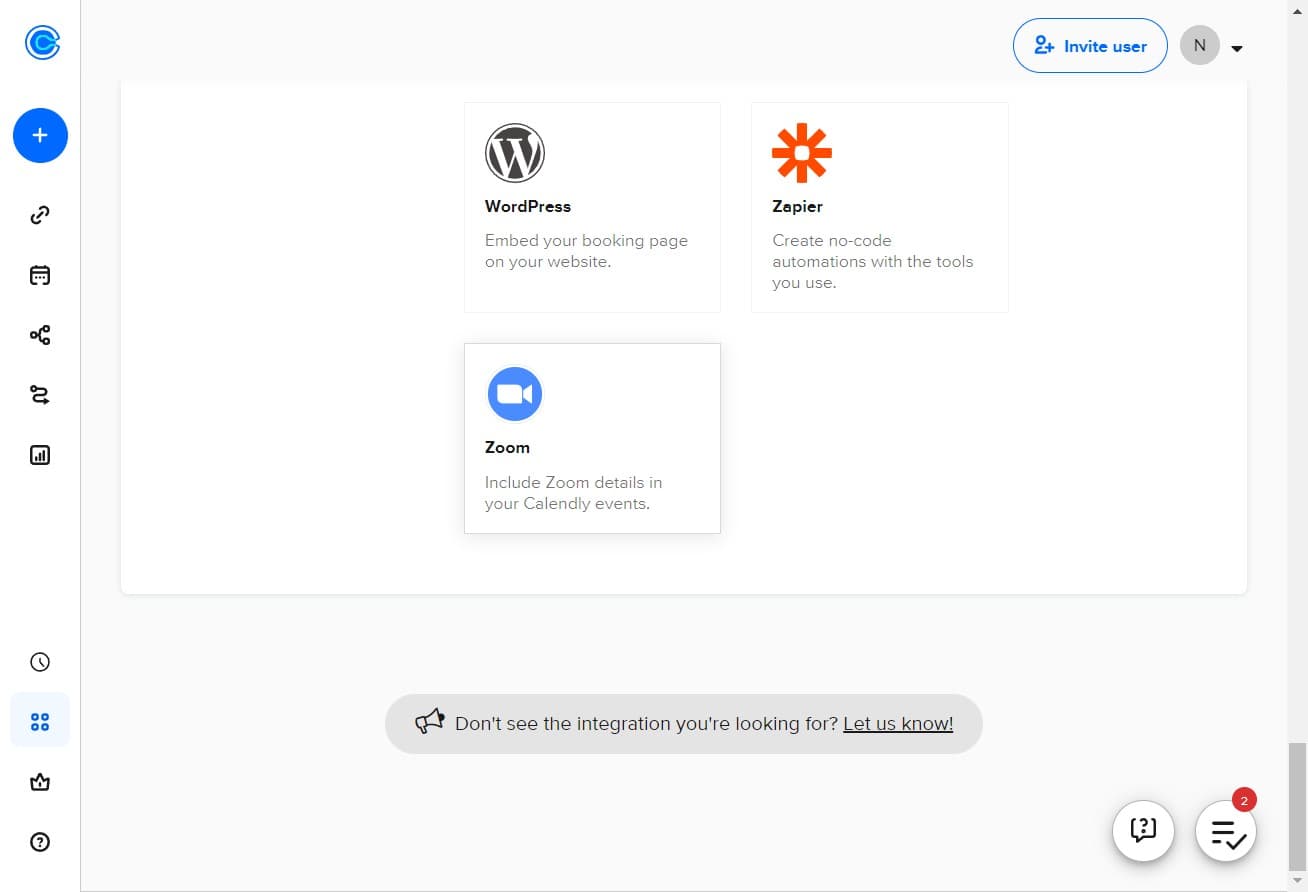The image size is (1308, 892).
Task: Open Admin Center crown icon in sidebar
Action: [x=40, y=782]
